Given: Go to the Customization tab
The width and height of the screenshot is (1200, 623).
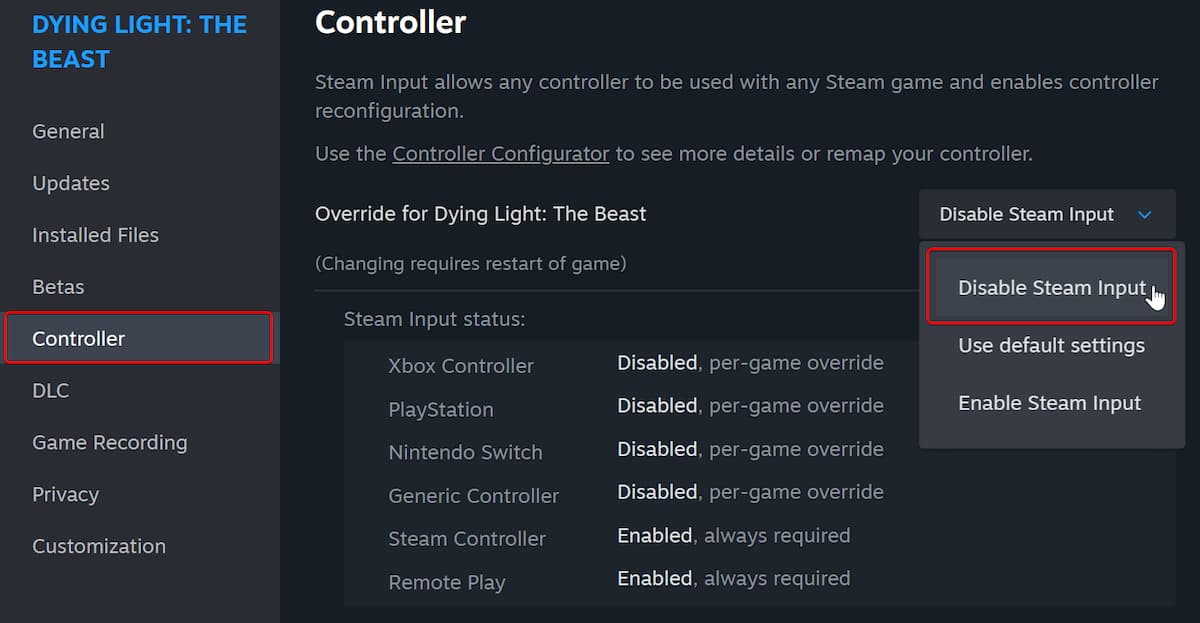Looking at the screenshot, I should [x=99, y=546].
